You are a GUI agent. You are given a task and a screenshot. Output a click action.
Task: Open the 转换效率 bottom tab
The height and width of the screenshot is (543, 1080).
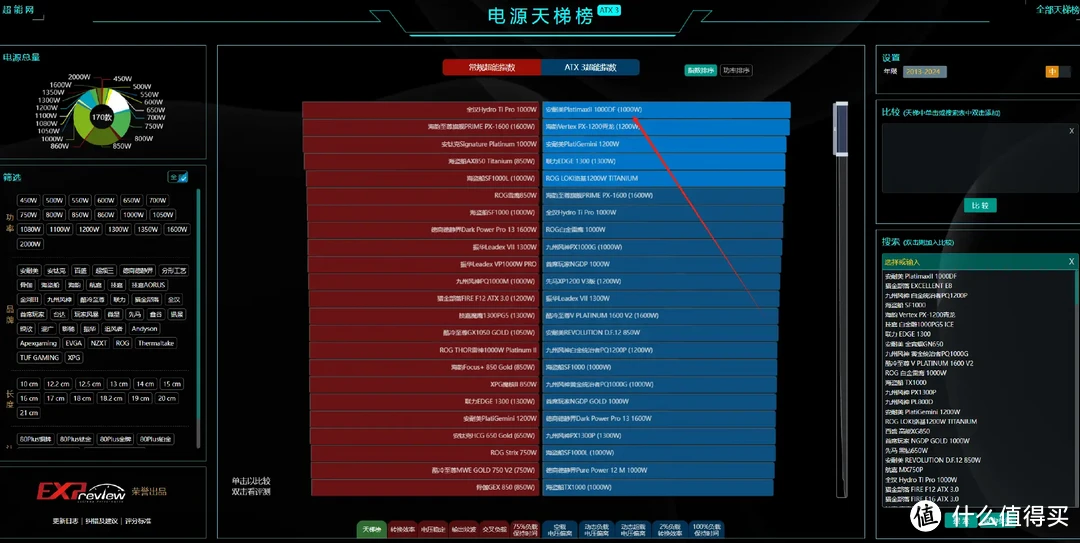tap(402, 529)
